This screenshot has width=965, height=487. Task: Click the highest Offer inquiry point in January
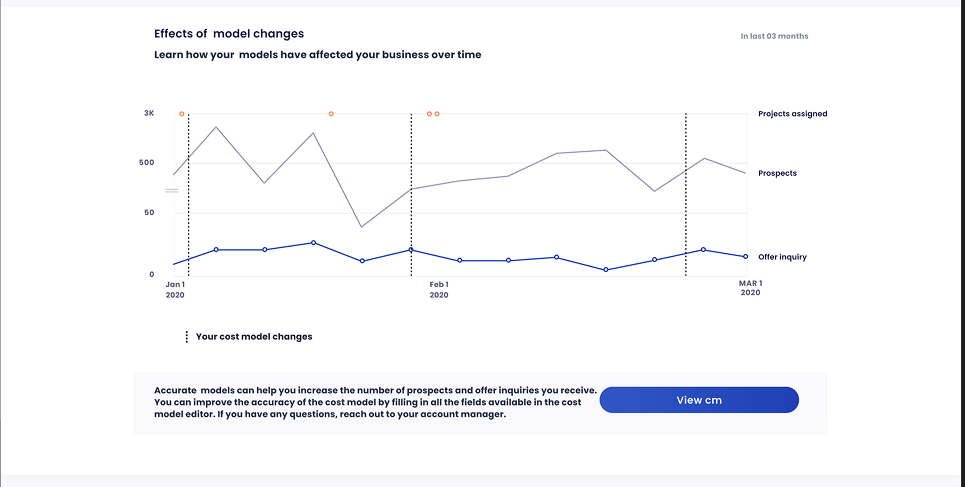[313, 243]
